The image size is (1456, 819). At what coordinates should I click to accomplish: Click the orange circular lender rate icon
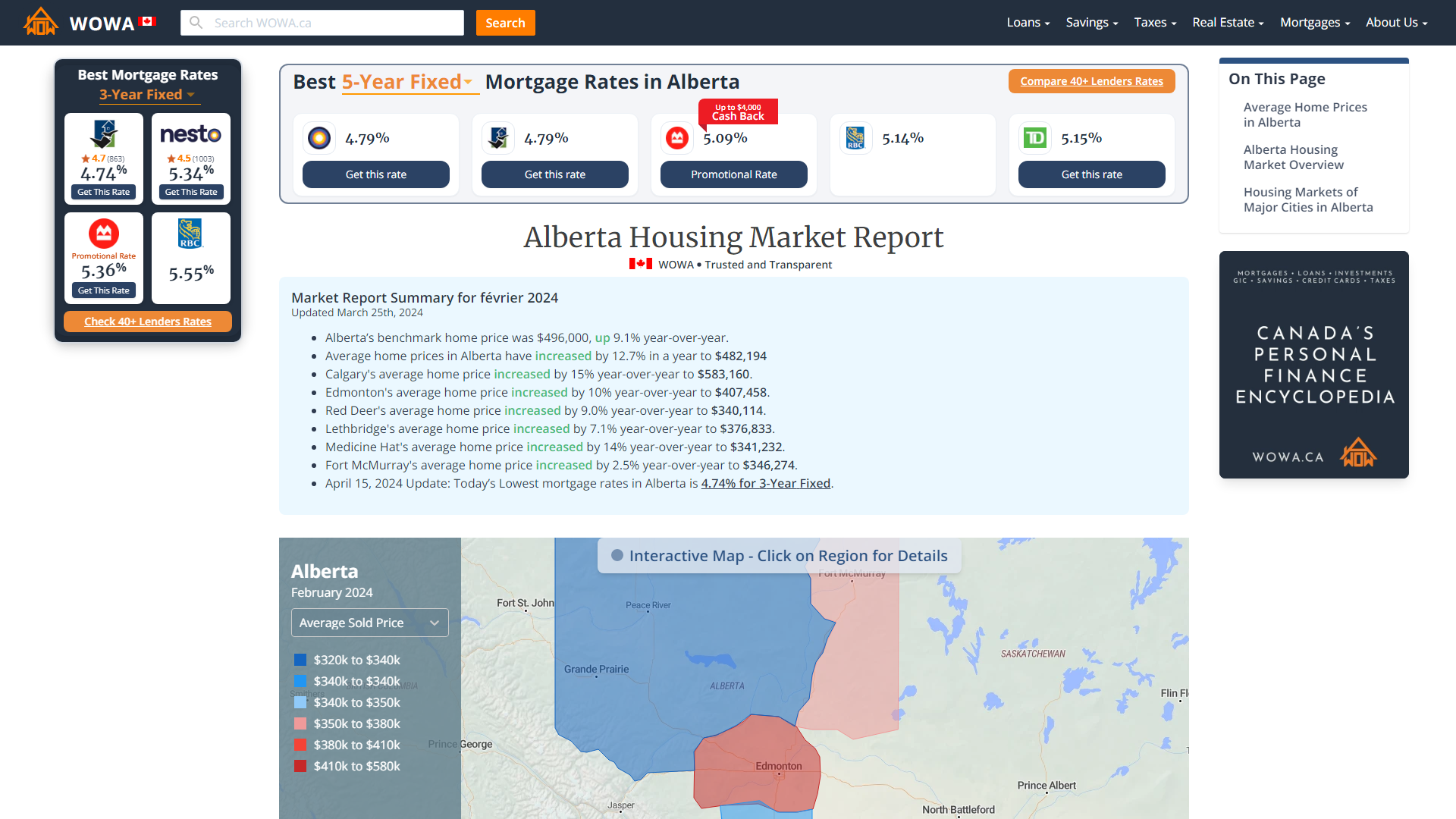pos(319,137)
